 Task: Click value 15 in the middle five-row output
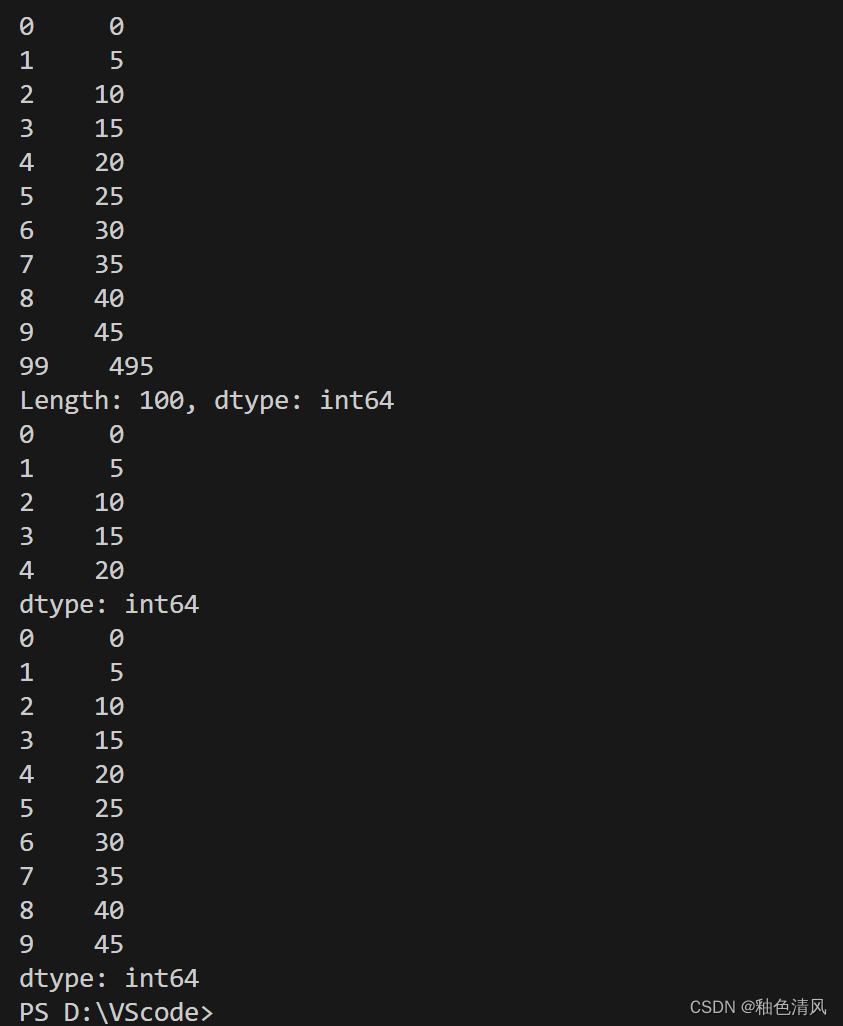pos(109,536)
